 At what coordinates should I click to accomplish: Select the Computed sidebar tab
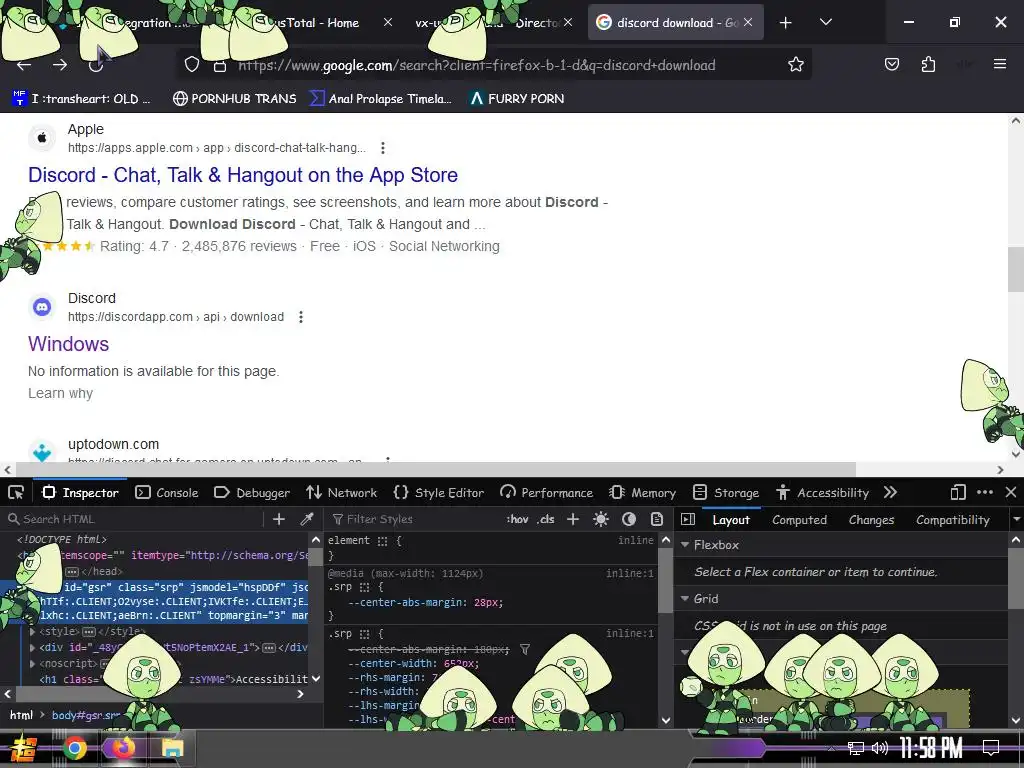[799, 520]
